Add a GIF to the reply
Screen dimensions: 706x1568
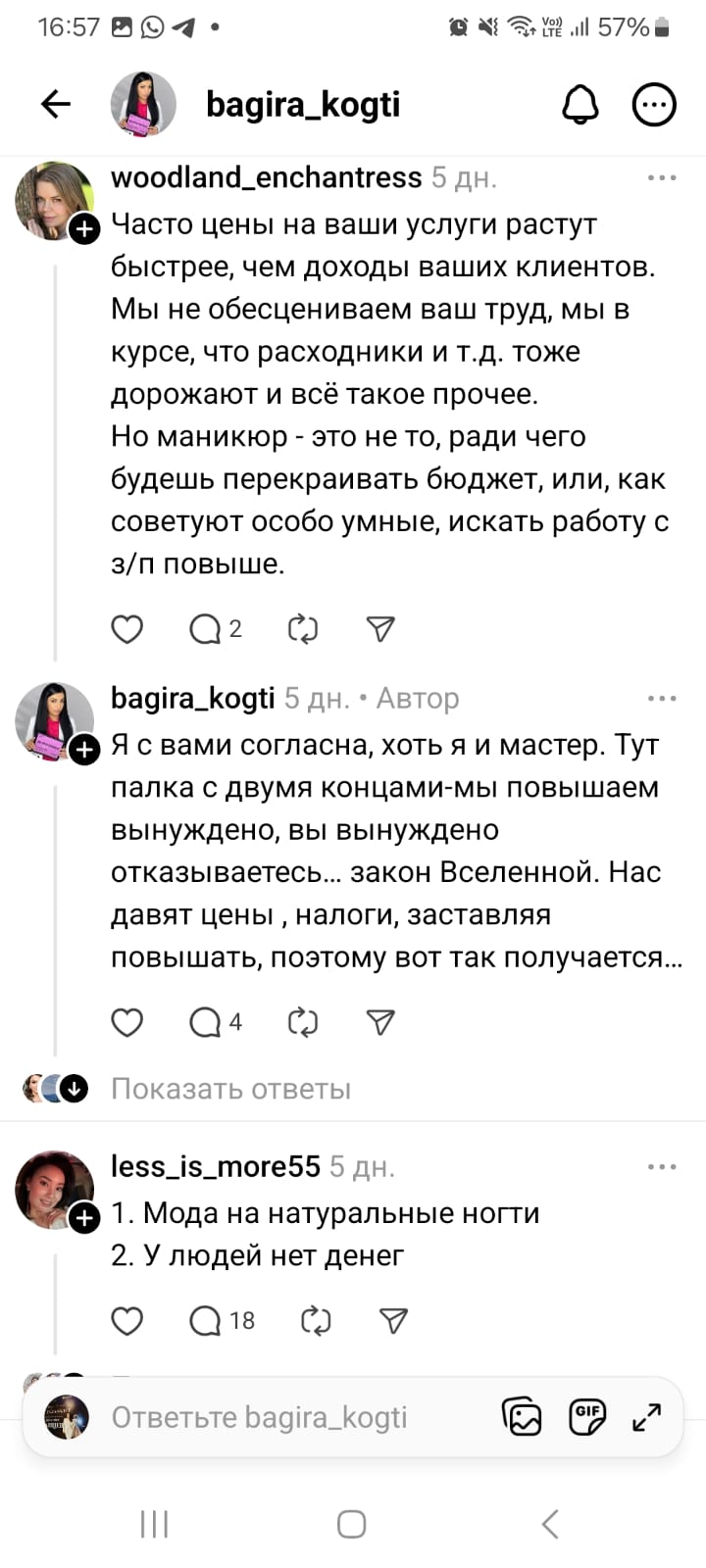point(586,1417)
